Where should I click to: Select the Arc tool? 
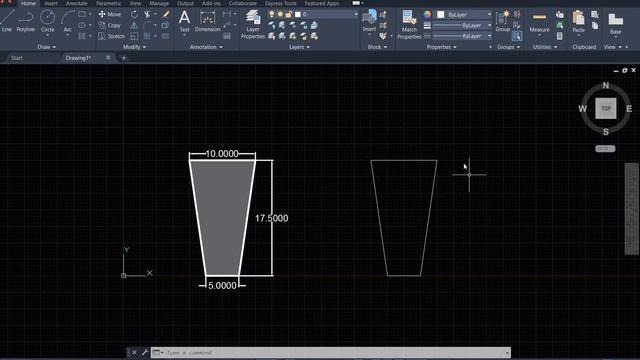67,21
